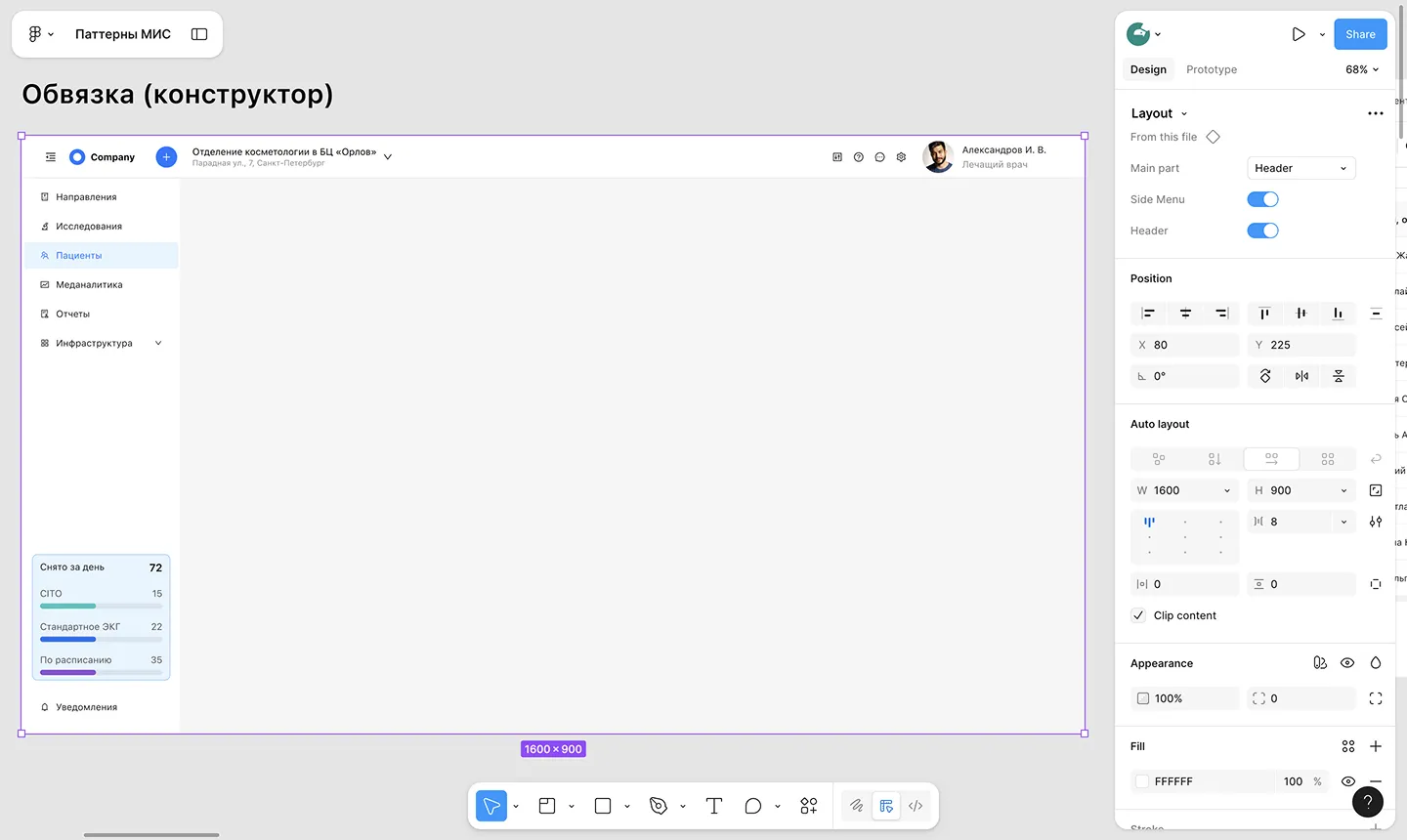Turn off the Header toggle

click(x=1262, y=231)
